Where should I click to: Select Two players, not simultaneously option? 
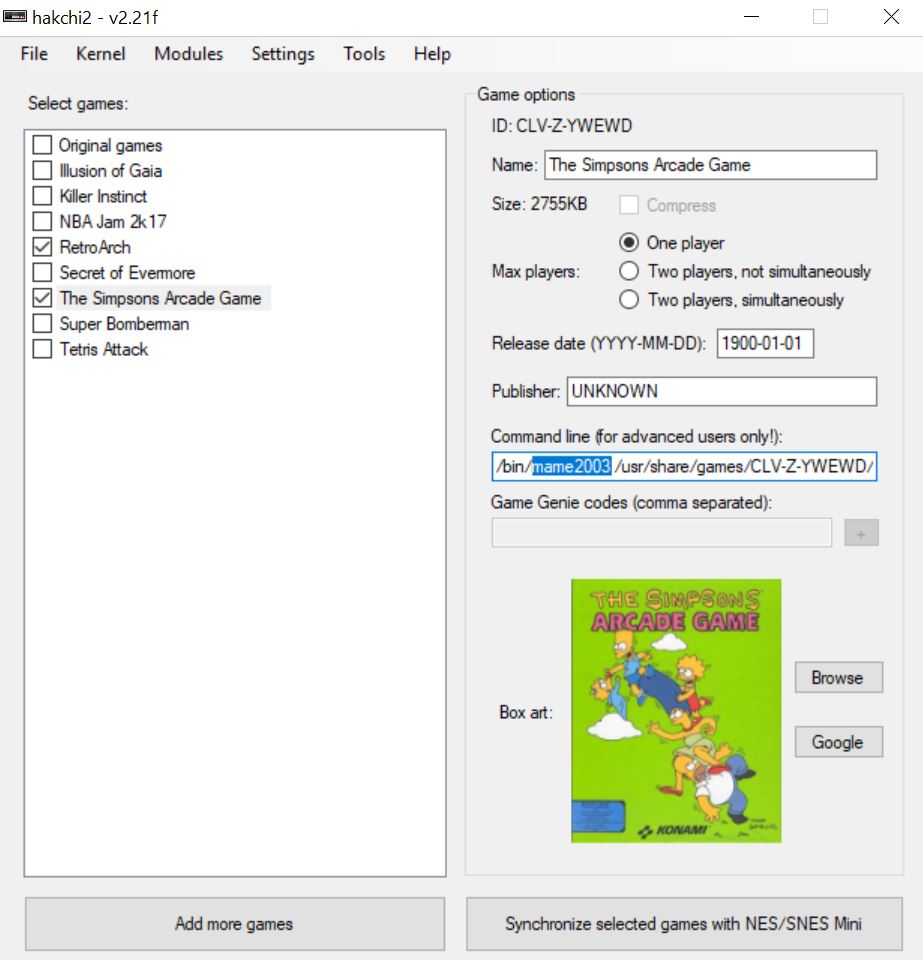pyautogui.click(x=629, y=271)
